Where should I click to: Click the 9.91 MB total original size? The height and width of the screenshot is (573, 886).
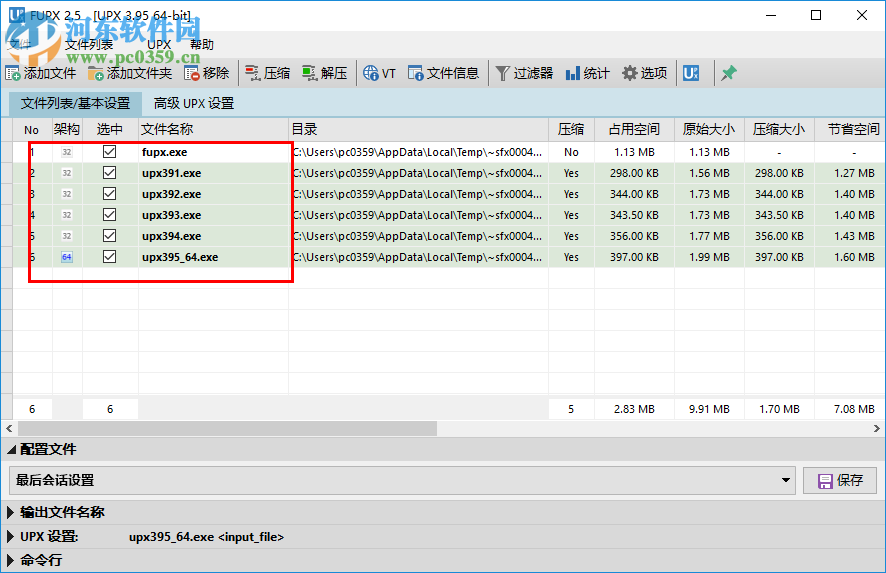(709, 409)
